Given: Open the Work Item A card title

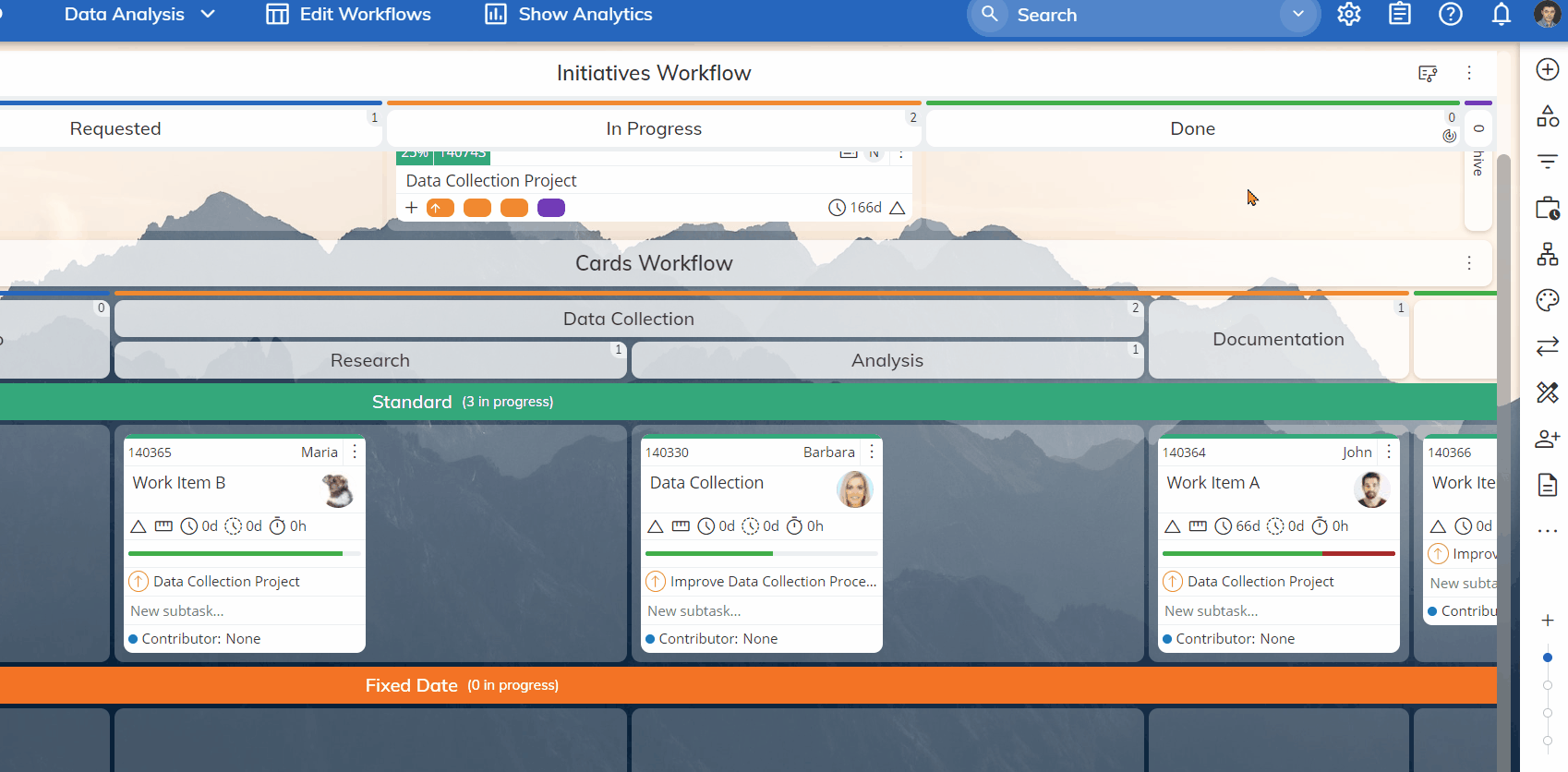Looking at the screenshot, I should tap(1212, 483).
